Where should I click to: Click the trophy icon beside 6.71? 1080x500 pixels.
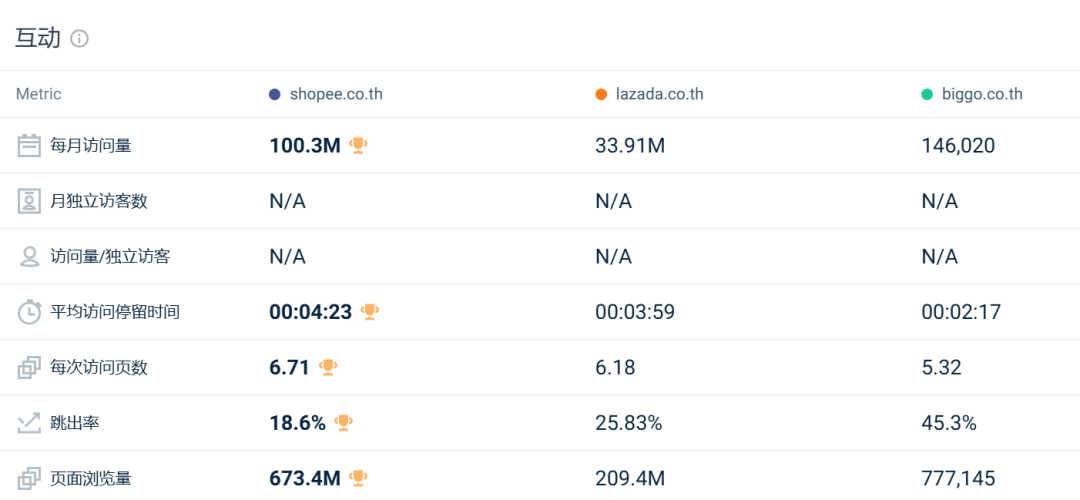328,367
